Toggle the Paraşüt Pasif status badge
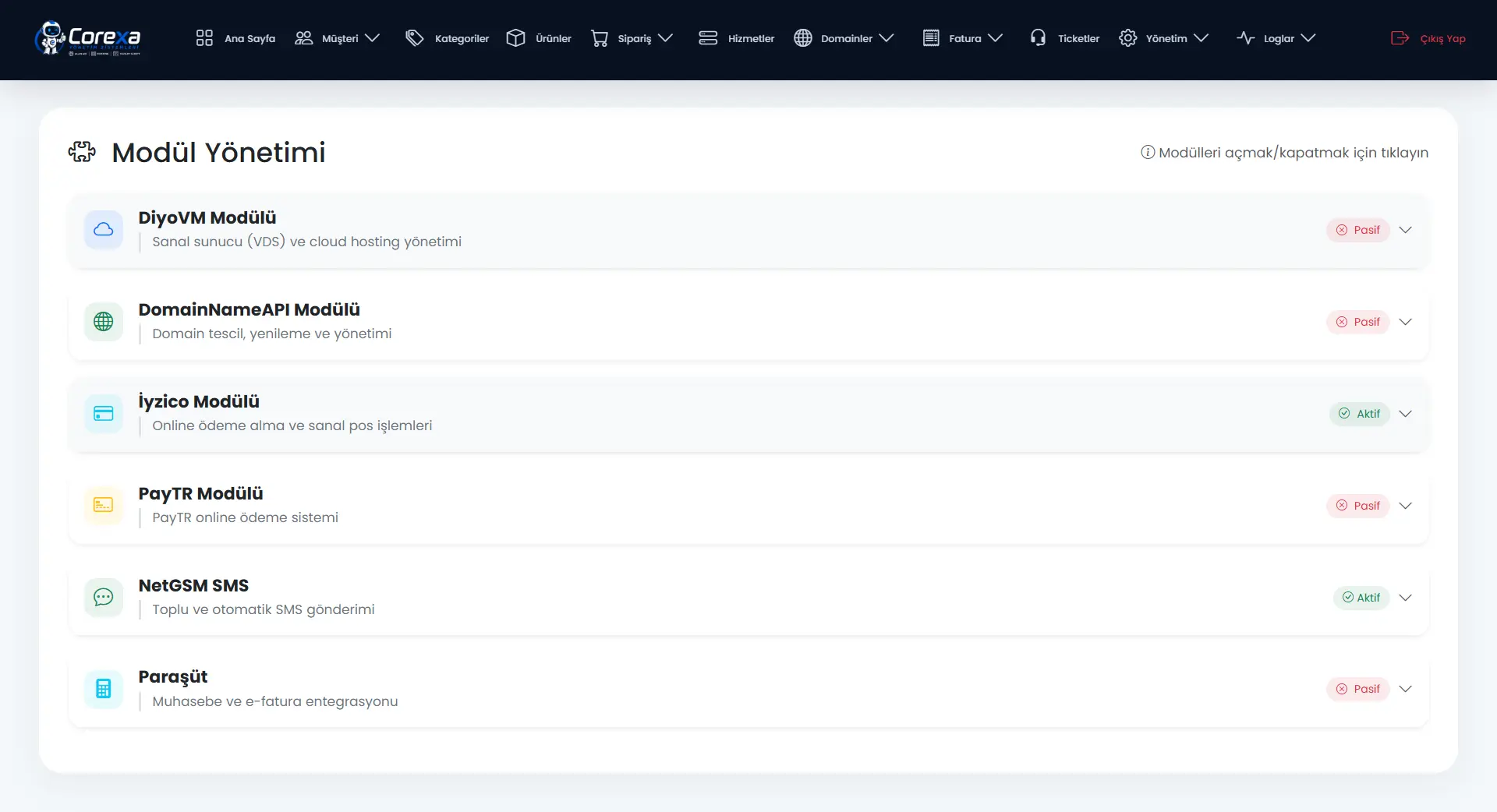The image size is (1497, 812). [1358, 689]
